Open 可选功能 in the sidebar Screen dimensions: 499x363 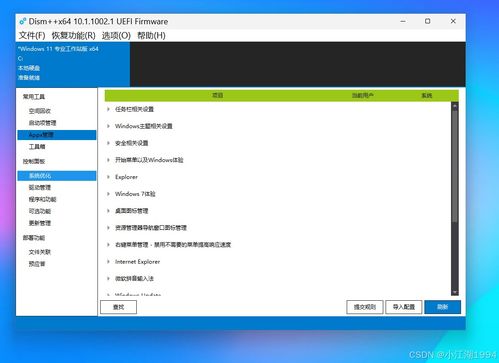[40, 211]
